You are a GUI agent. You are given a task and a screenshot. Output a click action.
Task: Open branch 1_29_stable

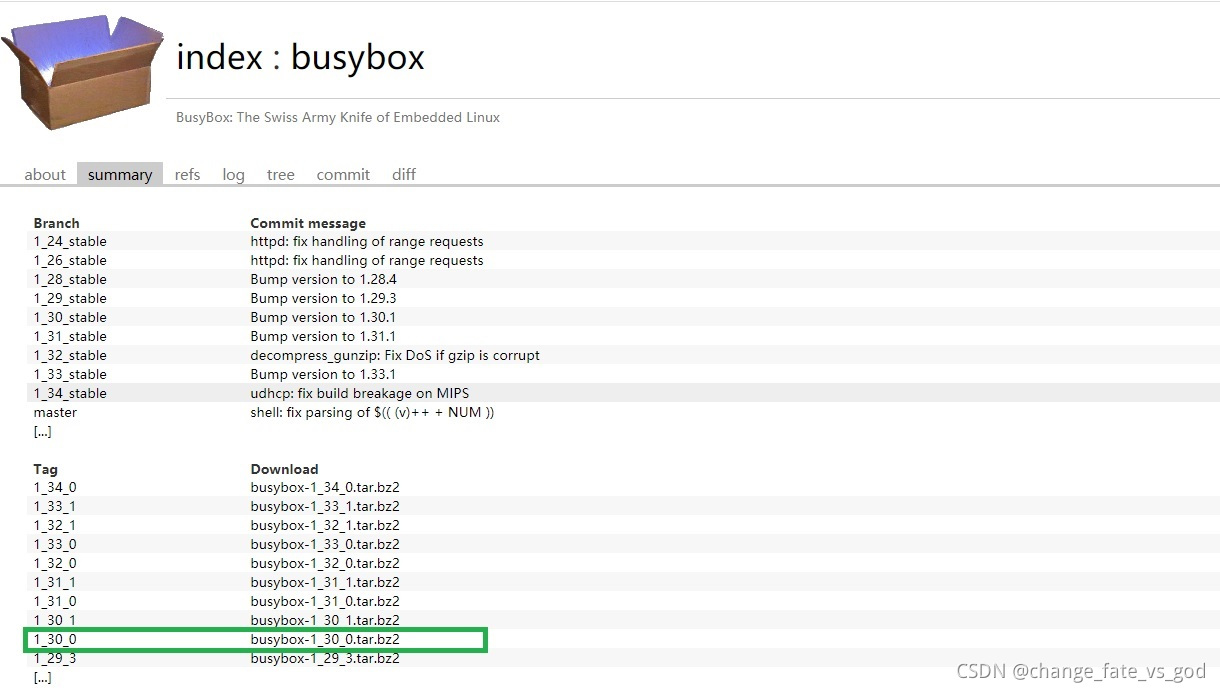[70, 298]
